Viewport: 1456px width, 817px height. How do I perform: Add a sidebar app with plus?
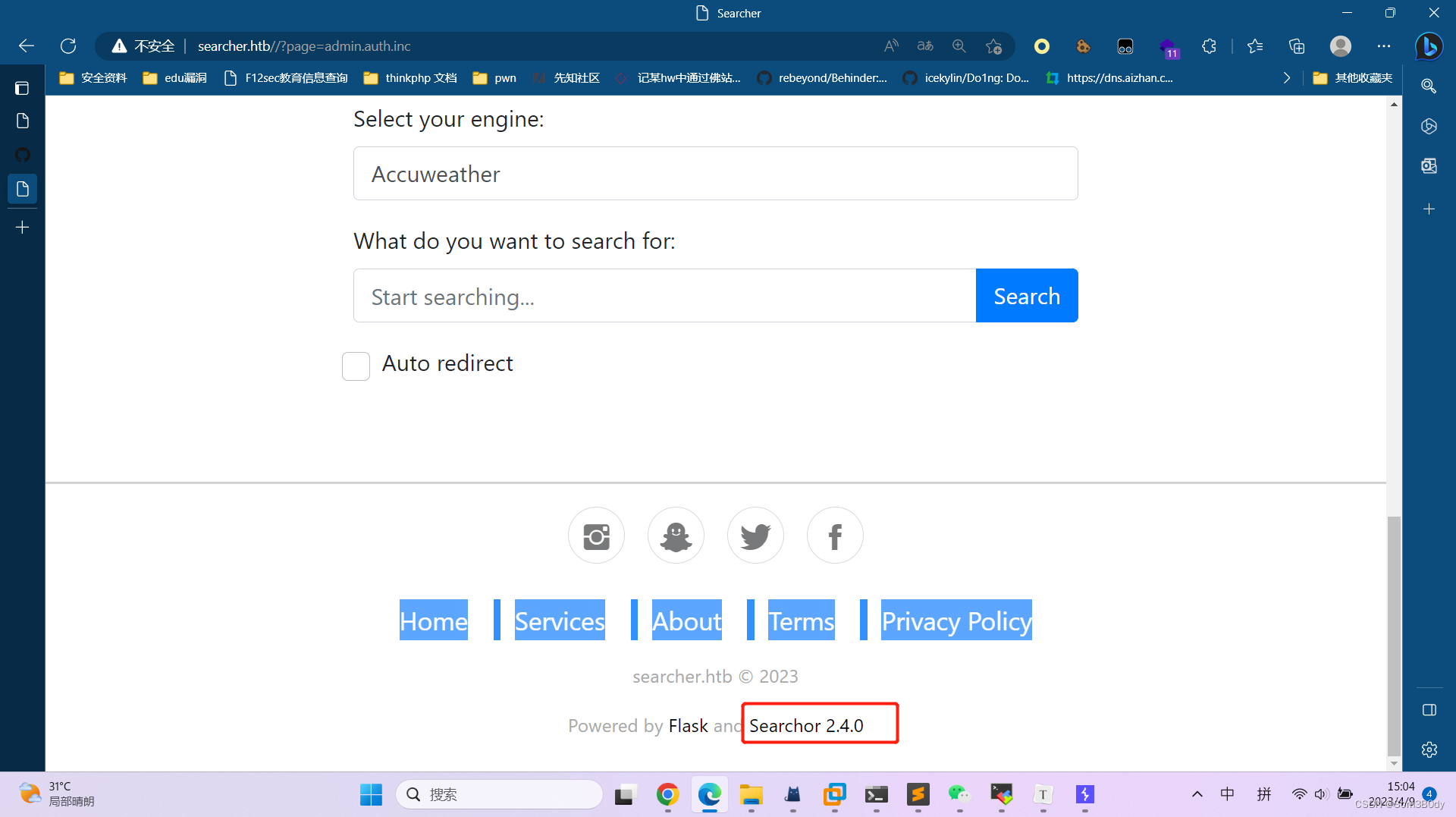[1429, 209]
